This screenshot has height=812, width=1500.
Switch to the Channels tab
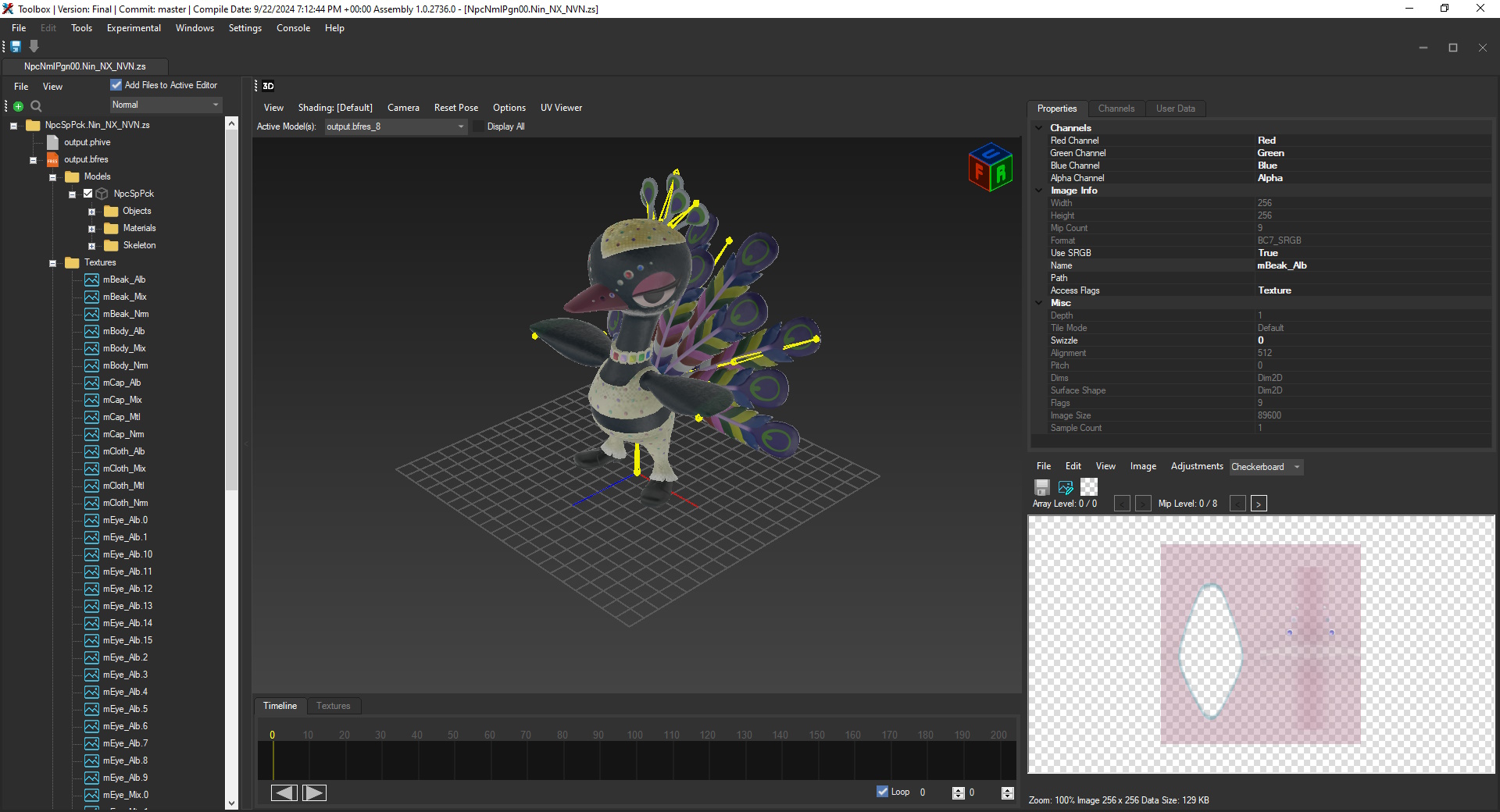pyautogui.click(x=1116, y=109)
